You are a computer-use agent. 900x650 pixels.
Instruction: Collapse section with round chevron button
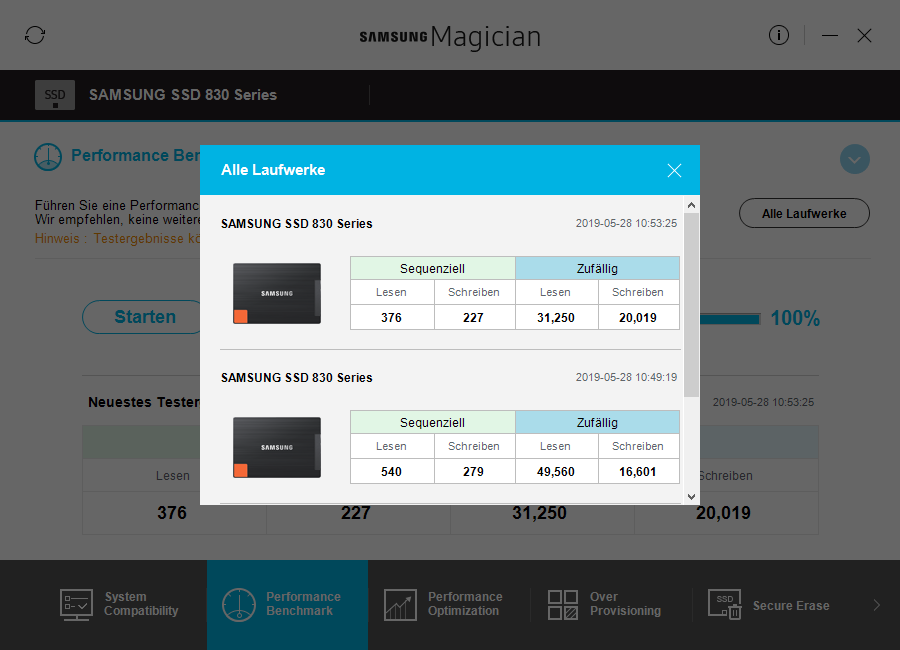pyautogui.click(x=854, y=159)
